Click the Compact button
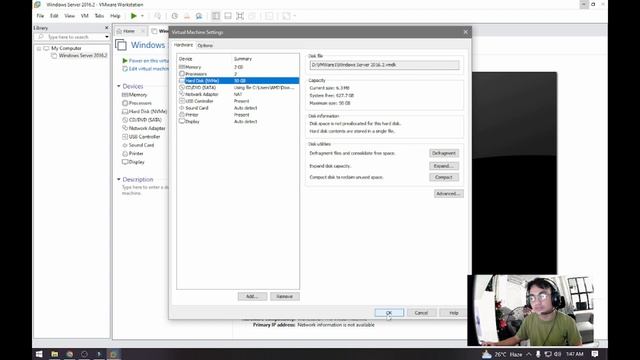 pyautogui.click(x=444, y=178)
